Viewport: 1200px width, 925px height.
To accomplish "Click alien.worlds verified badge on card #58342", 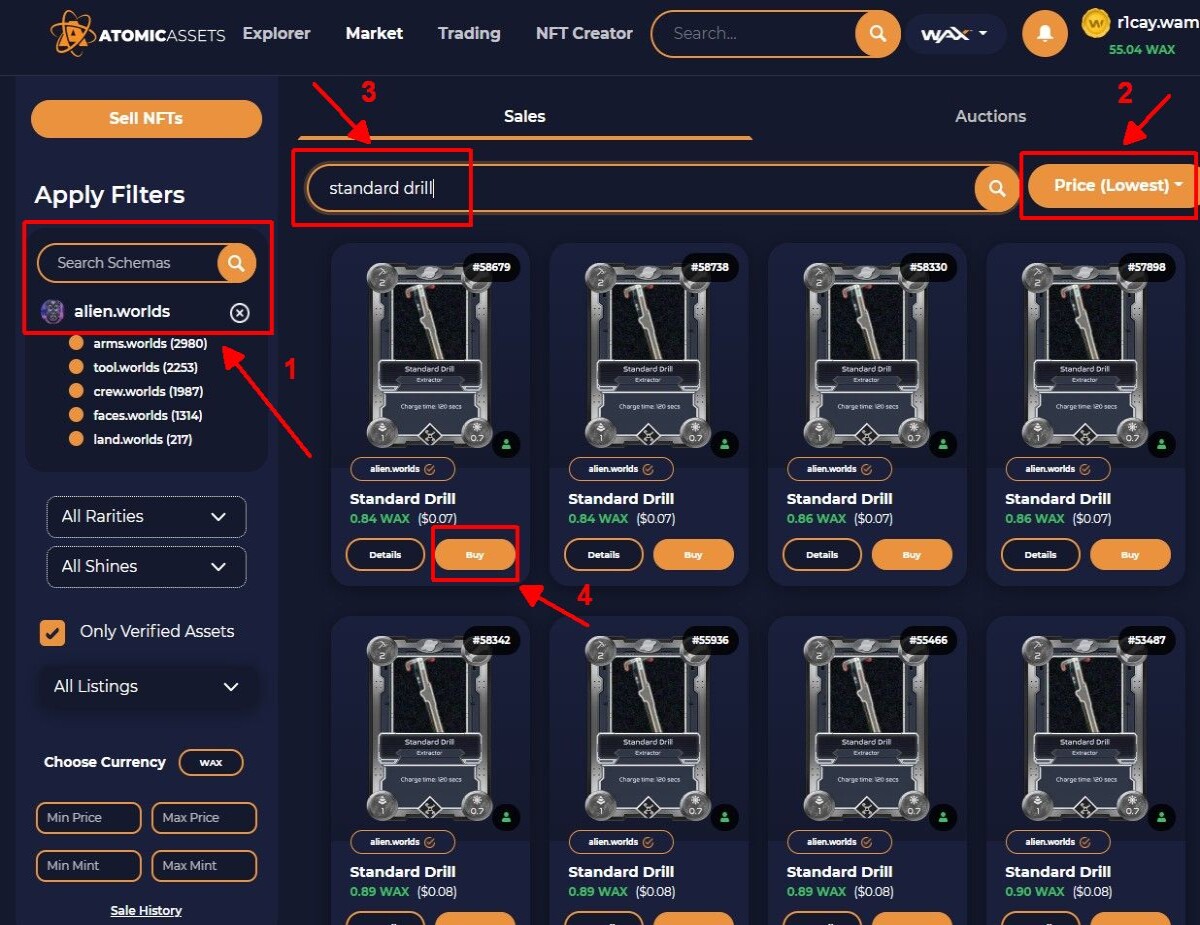I will click(403, 842).
